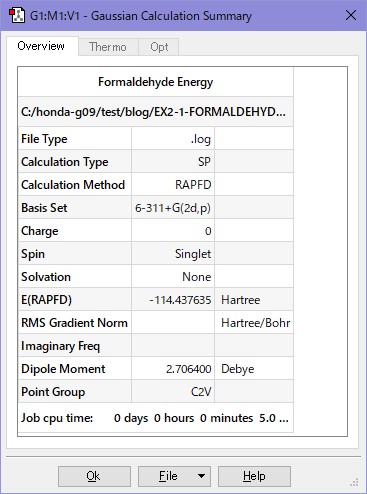Click the Ok button
The image size is (367, 494).
[94, 476]
